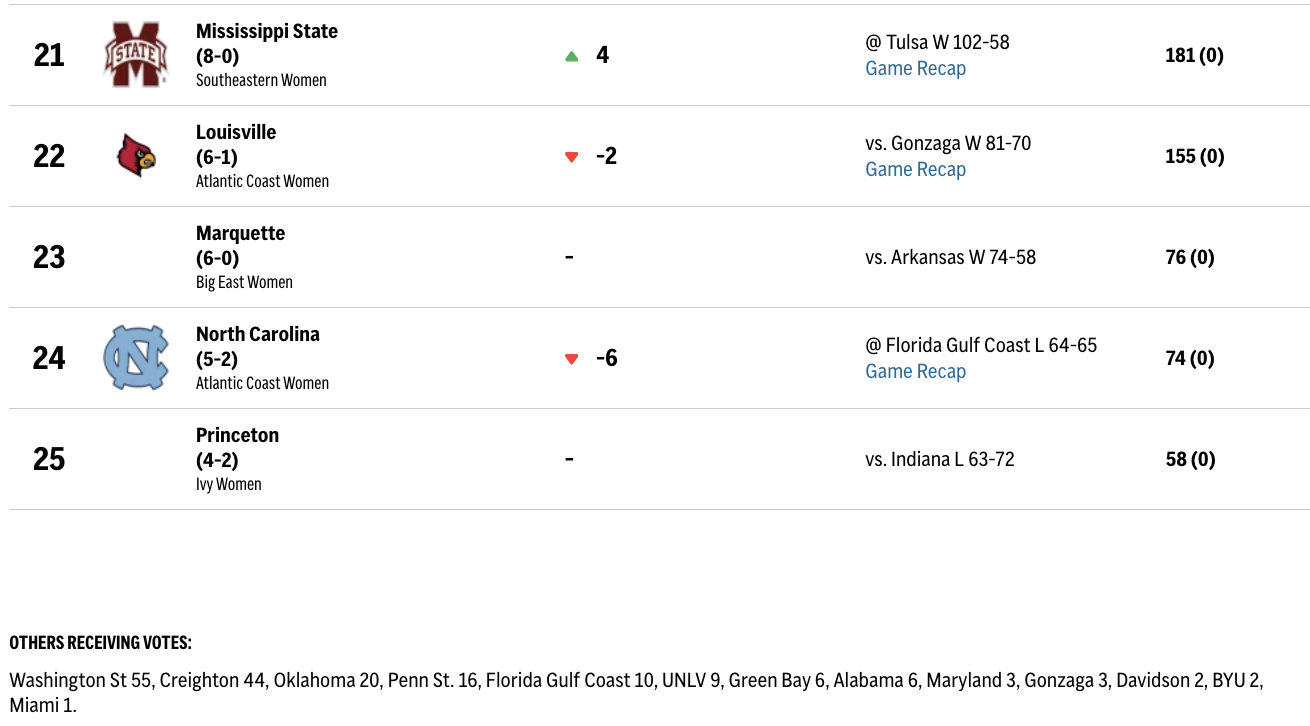Click North Carolina's red down arrow
This screenshot has width=1310, height=726.
572,359
